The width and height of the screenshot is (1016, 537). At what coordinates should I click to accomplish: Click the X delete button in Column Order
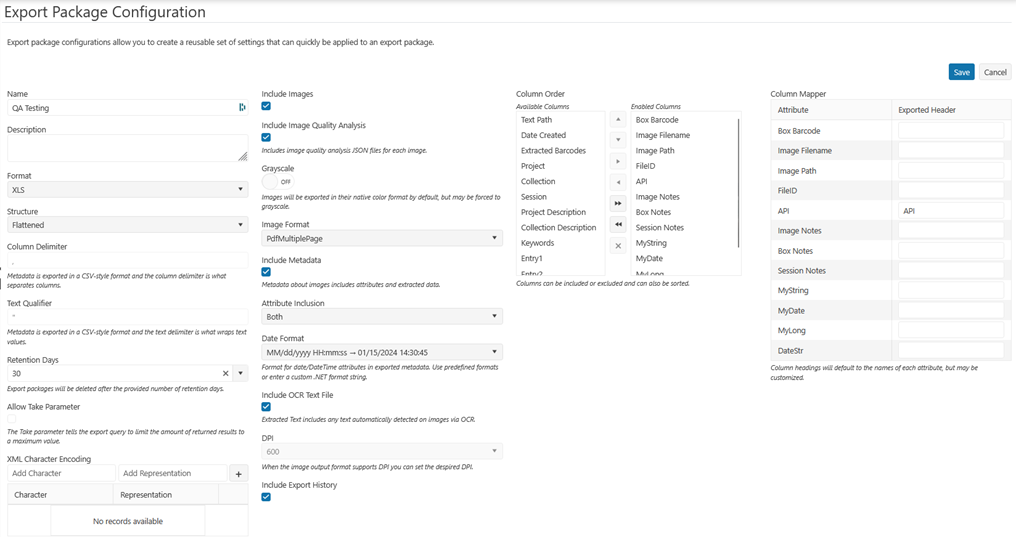pos(618,246)
